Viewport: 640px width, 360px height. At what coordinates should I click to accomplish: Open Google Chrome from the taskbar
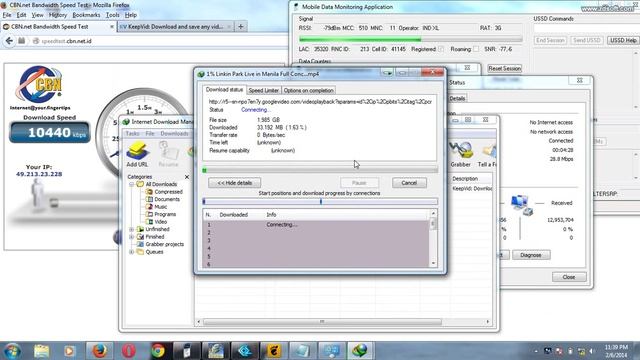pos(158,351)
